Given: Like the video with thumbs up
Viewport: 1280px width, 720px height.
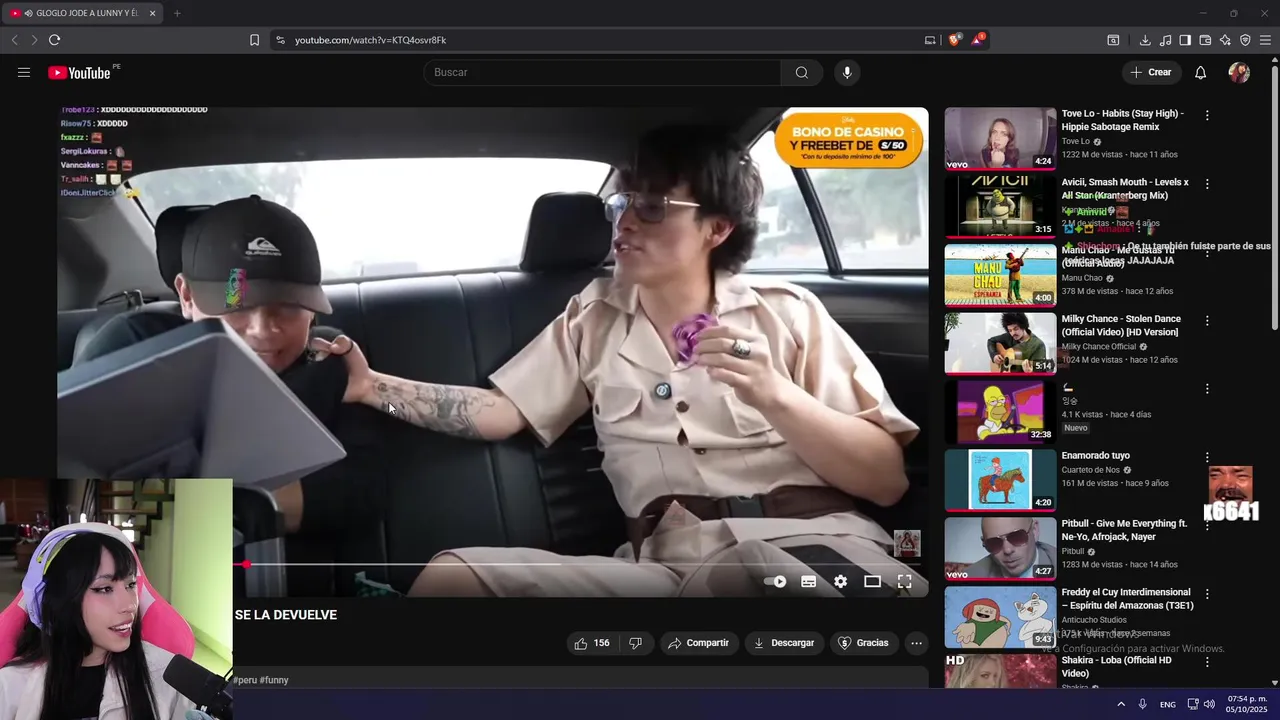Looking at the screenshot, I should pos(591,643).
